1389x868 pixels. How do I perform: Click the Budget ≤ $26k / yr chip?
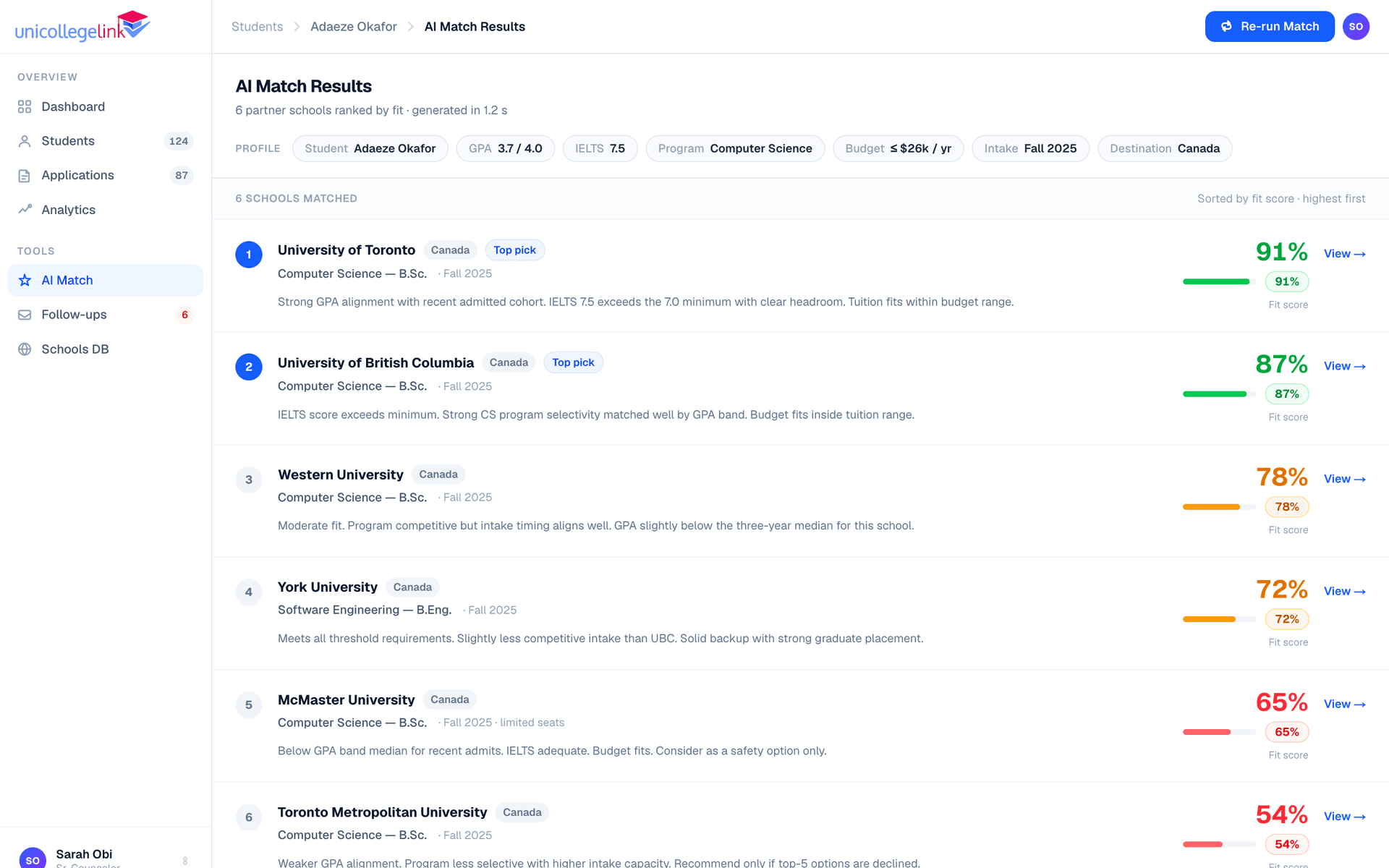click(899, 148)
